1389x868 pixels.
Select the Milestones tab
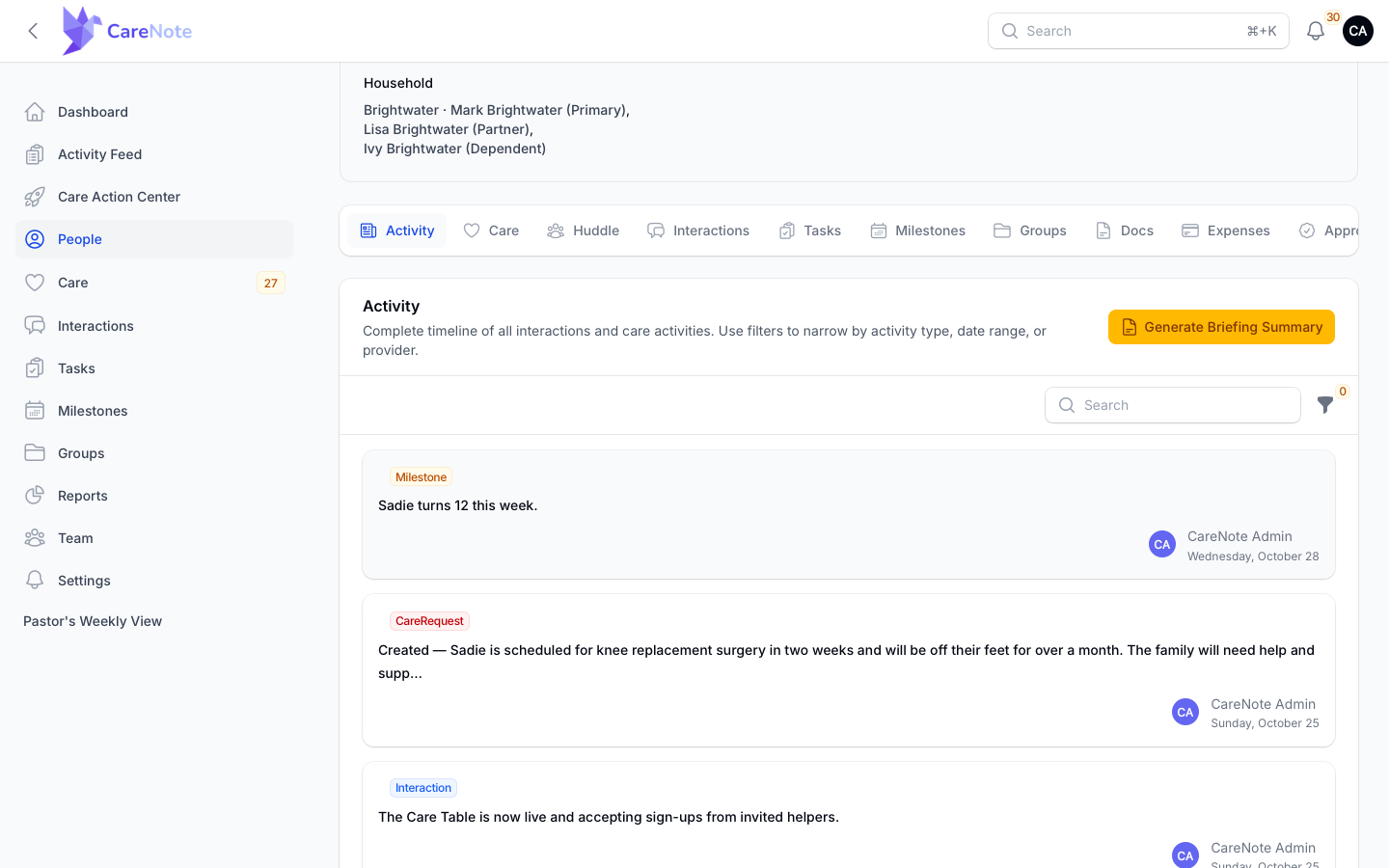(918, 231)
